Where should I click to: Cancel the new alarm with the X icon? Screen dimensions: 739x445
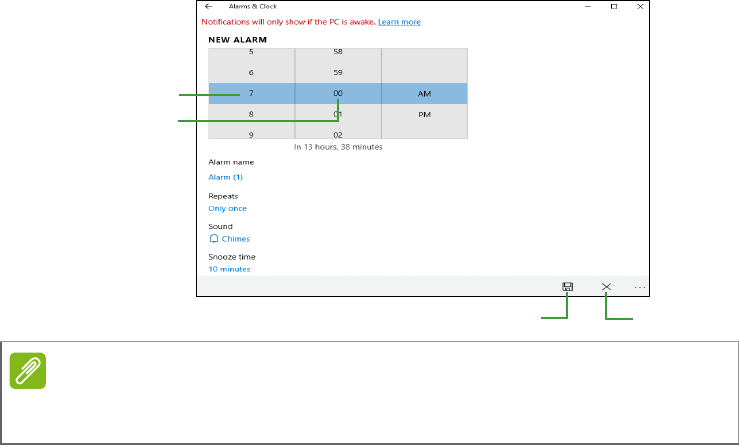607,287
